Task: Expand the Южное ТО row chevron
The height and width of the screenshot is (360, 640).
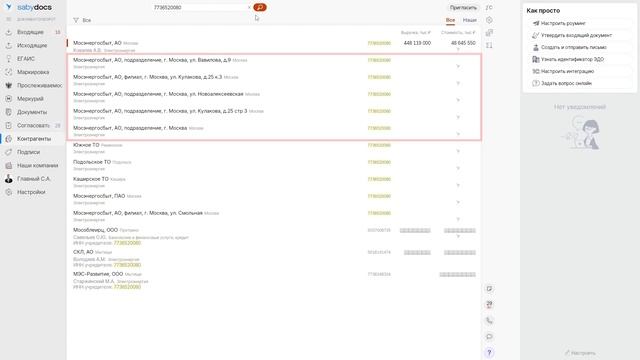Action: click(458, 151)
